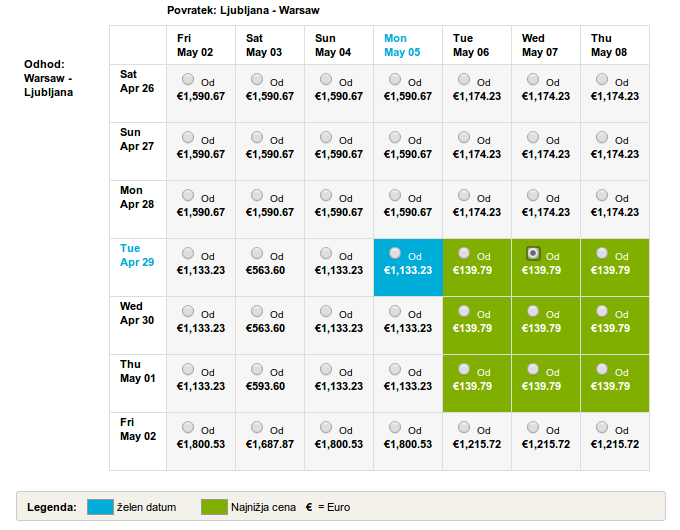
Task: Select Fri May 02 departure with Fri May 02 return
Action: coord(188,427)
